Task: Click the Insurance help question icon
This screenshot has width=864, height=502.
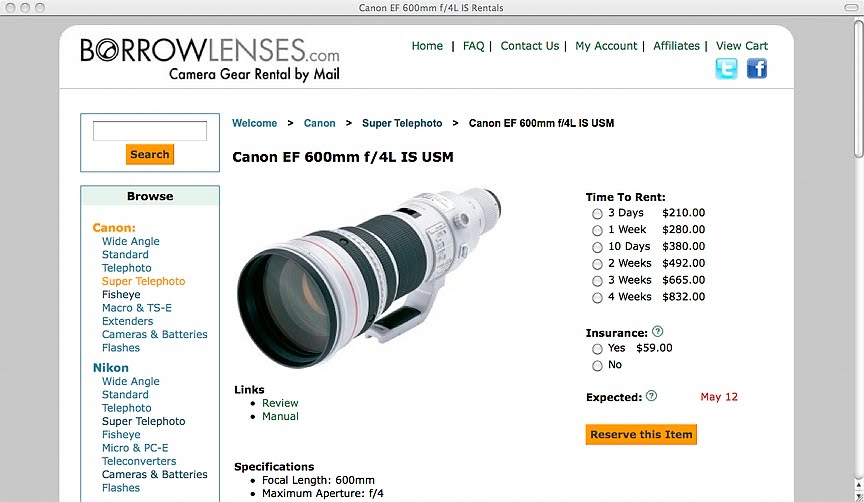Action: pyautogui.click(x=657, y=332)
